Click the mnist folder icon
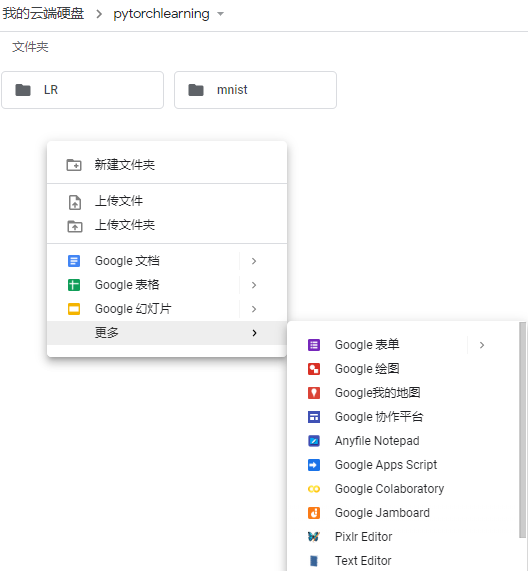528x571 pixels. (196, 90)
